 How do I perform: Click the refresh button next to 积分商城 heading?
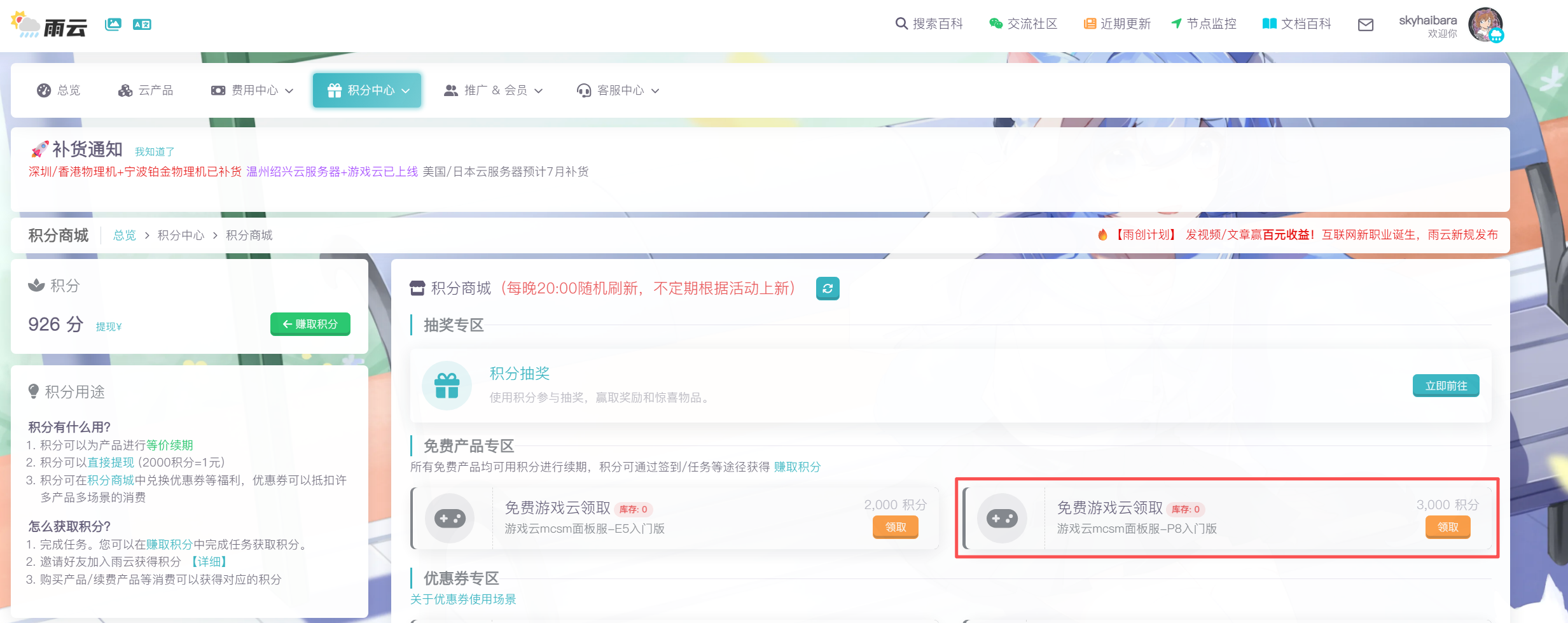(x=828, y=288)
